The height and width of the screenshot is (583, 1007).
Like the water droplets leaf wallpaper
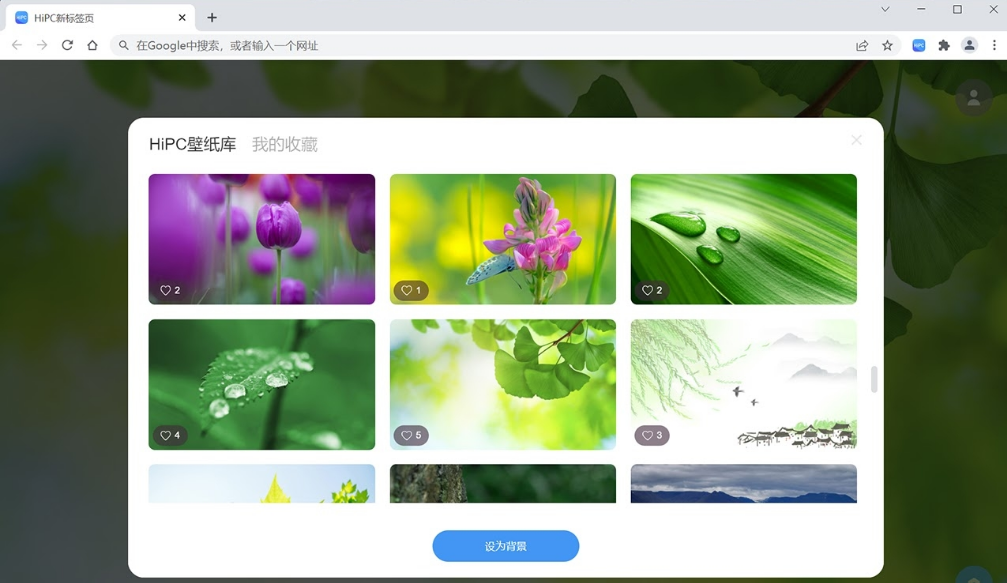pos(646,290)
